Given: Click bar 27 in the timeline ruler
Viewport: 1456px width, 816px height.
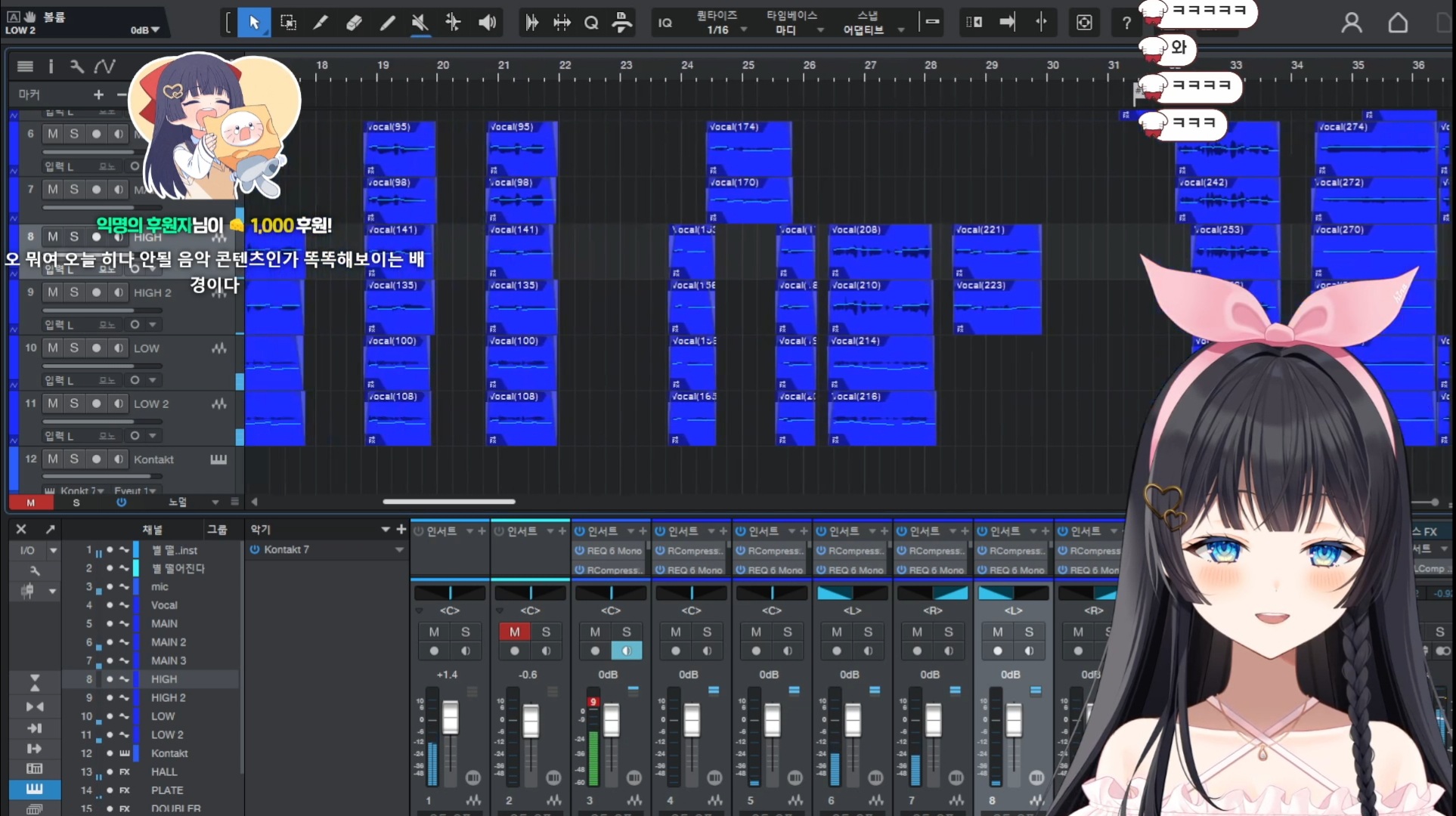Looking at the screenshot, I should click(x=870, y=65).
